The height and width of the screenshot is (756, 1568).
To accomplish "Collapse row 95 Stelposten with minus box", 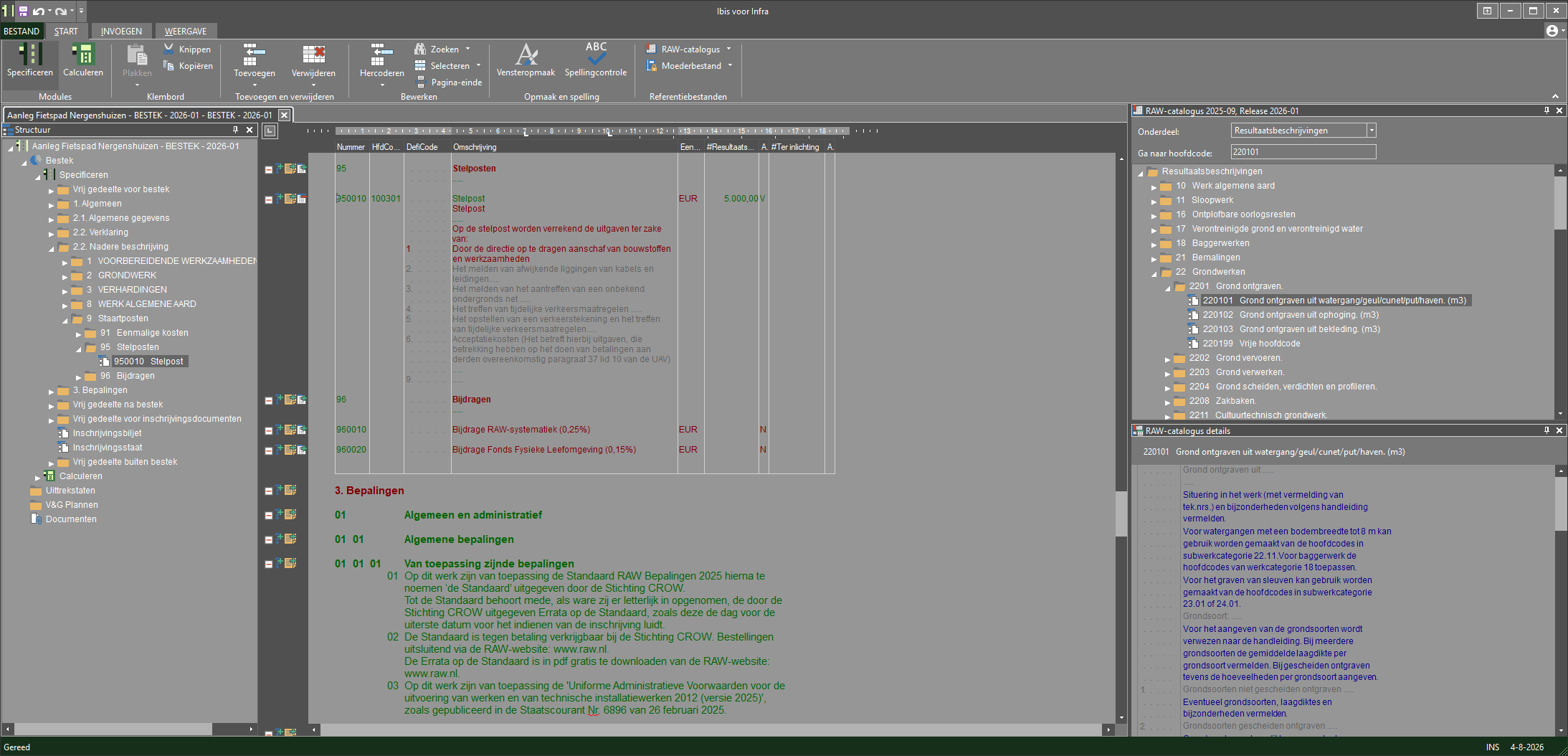I will [x=268, y=170].
